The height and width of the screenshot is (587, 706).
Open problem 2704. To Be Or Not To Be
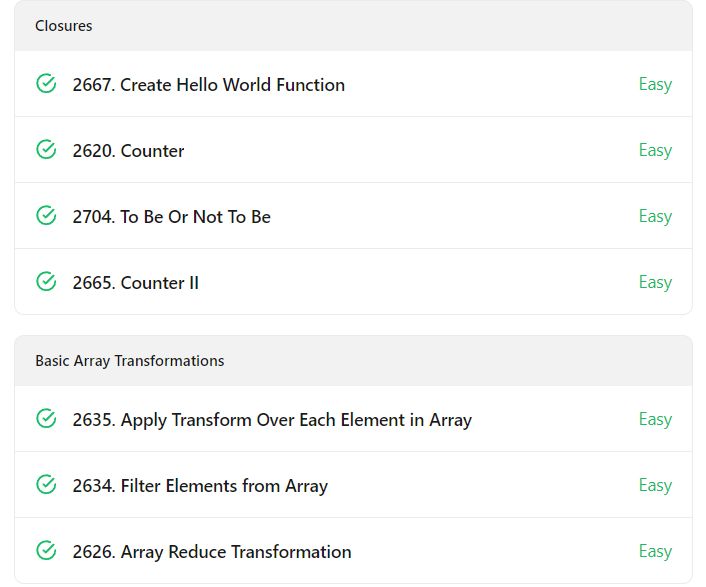tap(172, 217)
